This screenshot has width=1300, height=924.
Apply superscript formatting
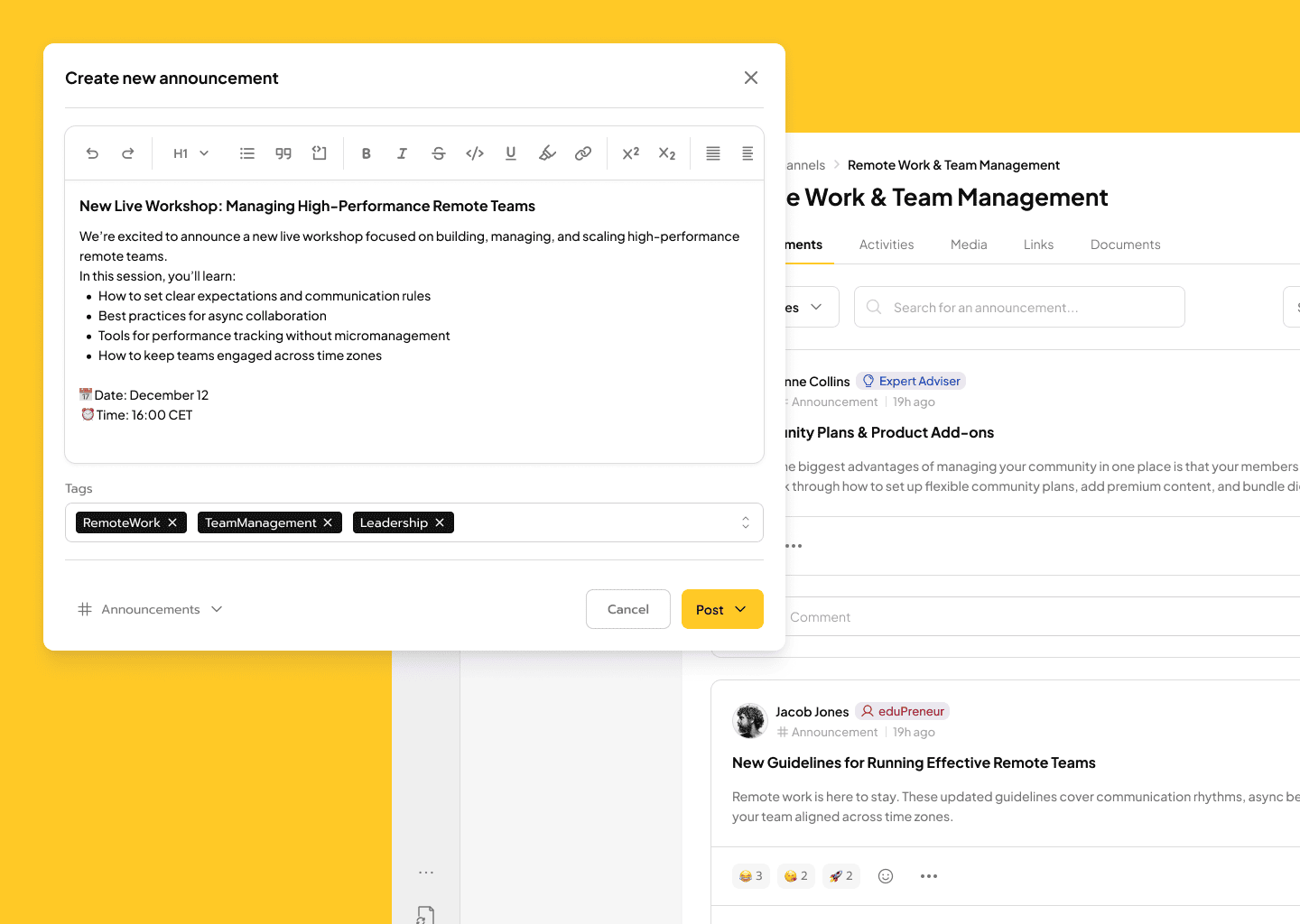tap(631, 153)
